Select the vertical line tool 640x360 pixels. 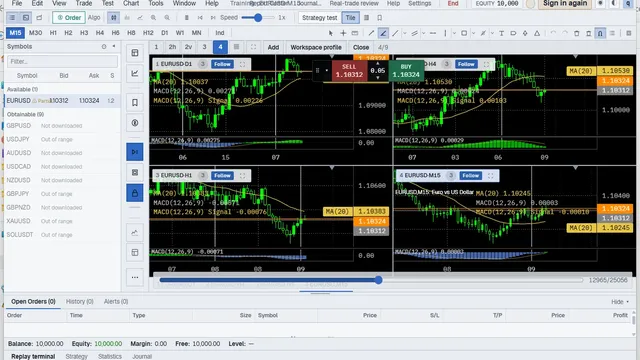445,33
